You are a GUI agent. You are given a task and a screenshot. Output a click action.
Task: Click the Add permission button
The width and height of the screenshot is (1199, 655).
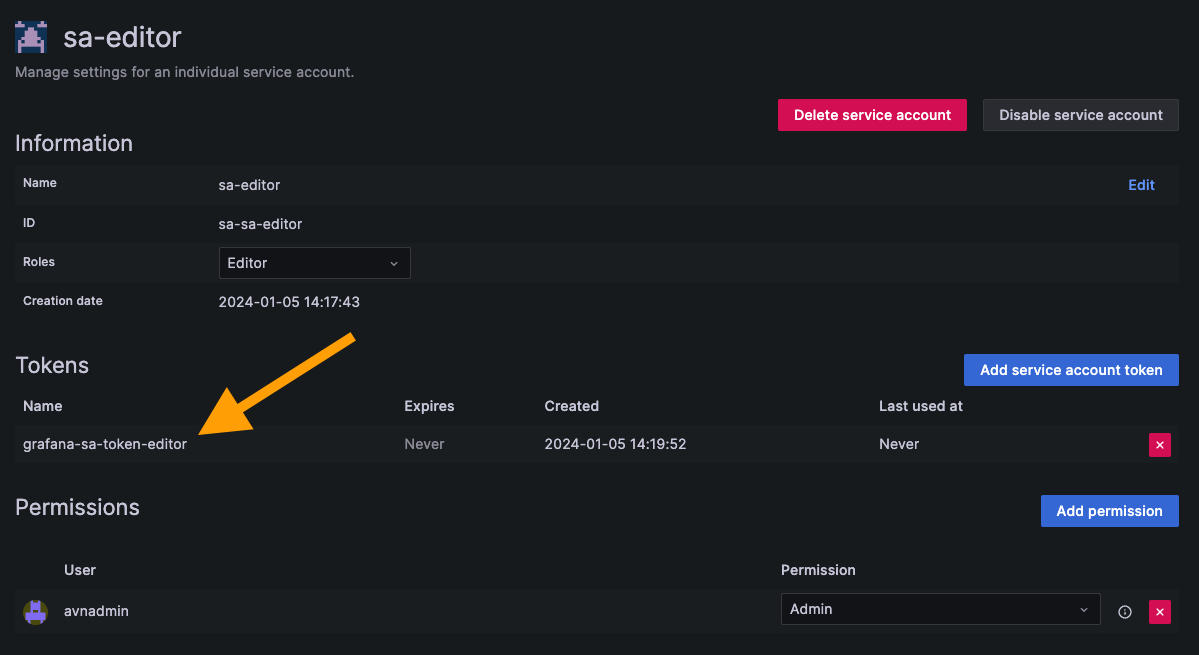click(x=1109, y=511)
